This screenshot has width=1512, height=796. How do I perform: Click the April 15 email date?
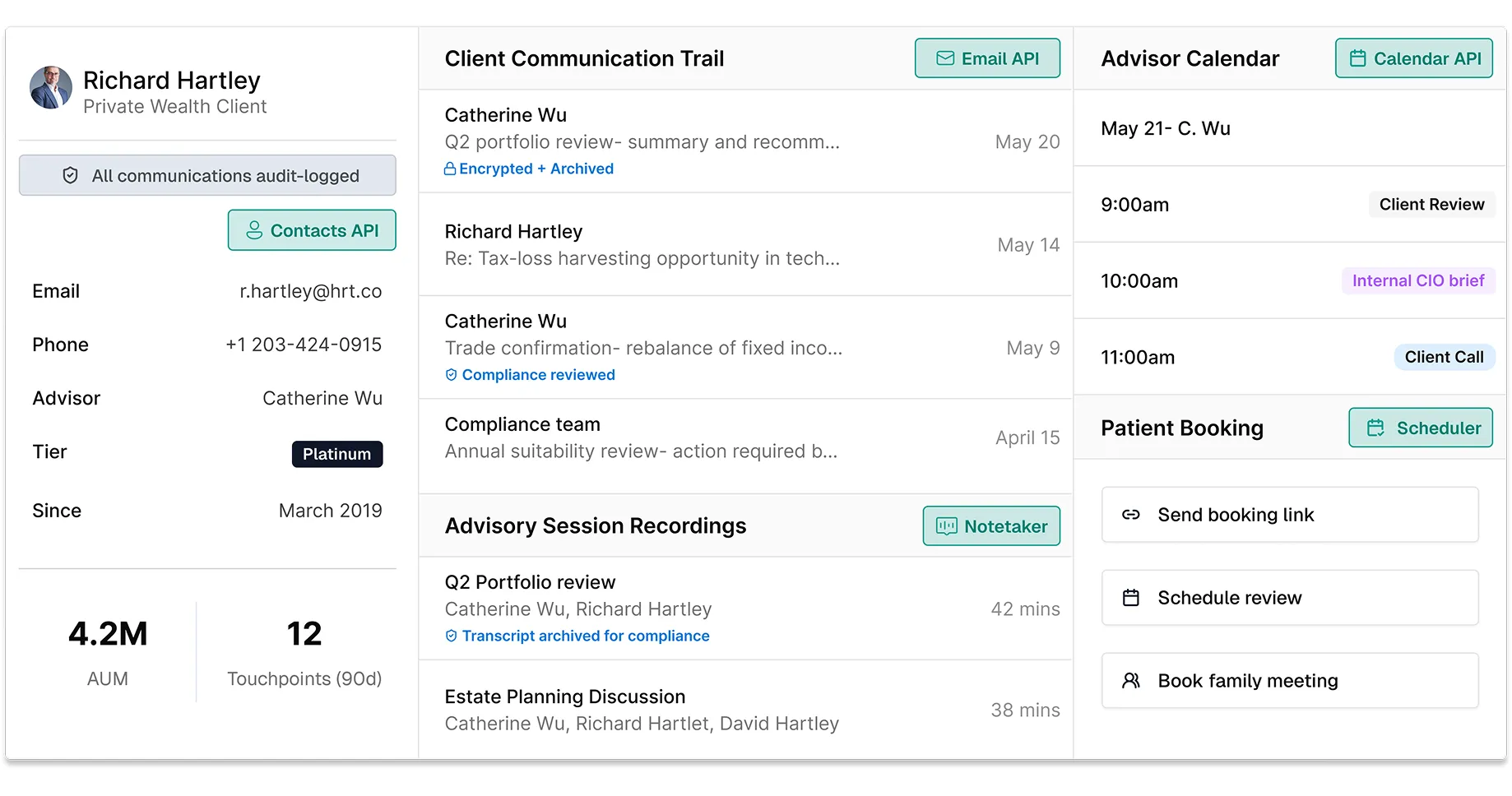coord(1027,437)
